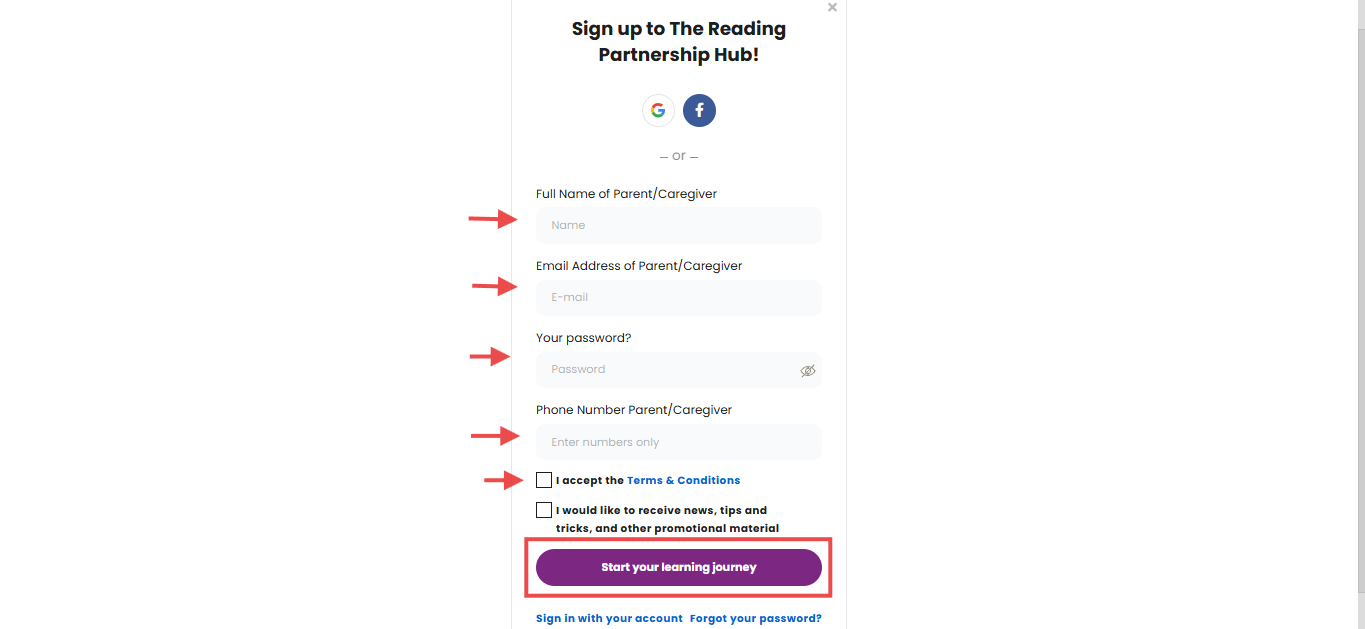Screen dimensions: 1365x629
Task: Enable the news and promotional material checkbox
Action: pyautogui.click(x=544, y=510)
